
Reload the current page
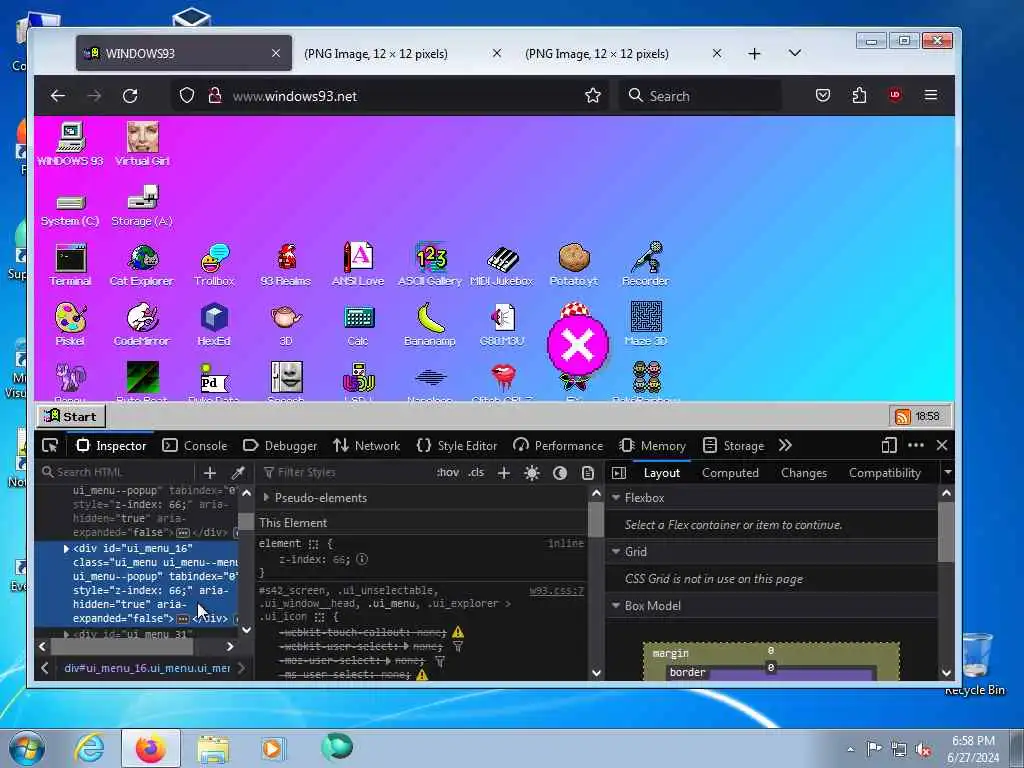coord(130,96)
